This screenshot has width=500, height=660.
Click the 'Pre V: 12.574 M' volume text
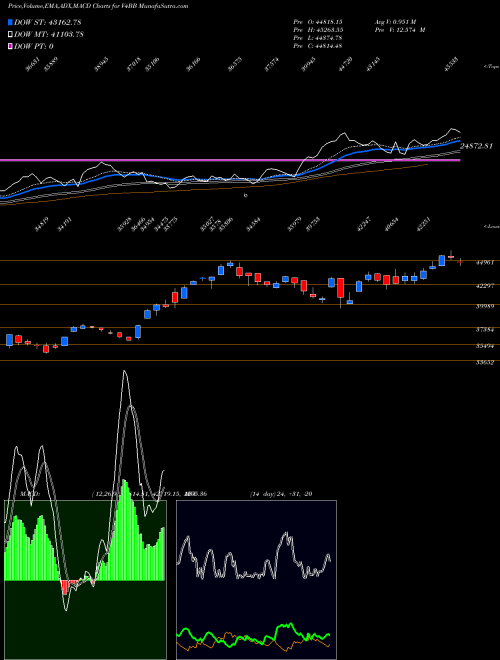(x=400, y=30)
